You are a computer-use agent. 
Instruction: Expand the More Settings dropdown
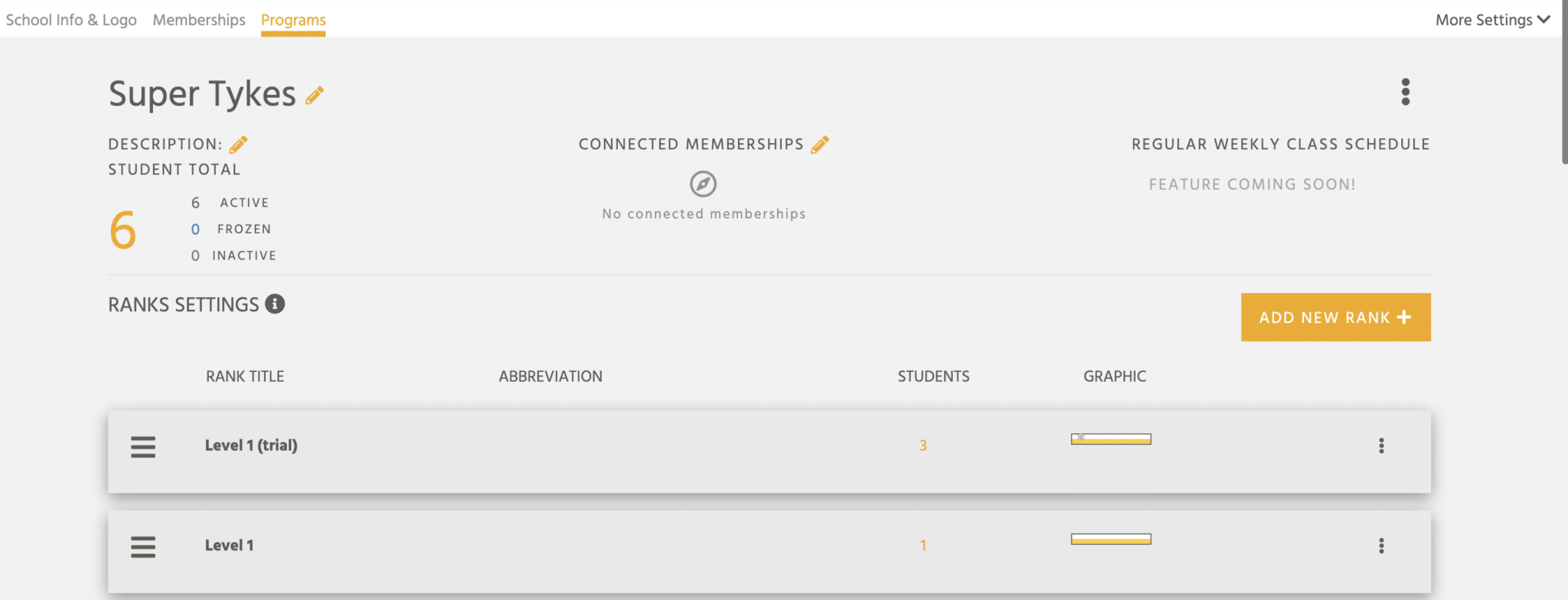point(1492,20)
